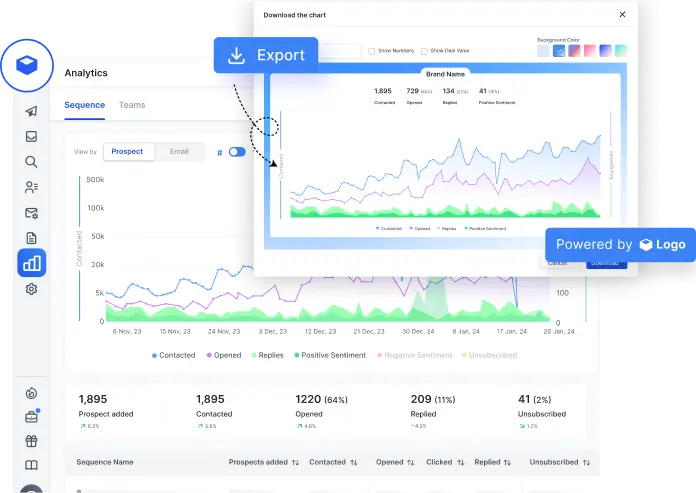This screenshot has width=696, height=493.
Task: Pick the pink background color swatch
Action: click(590, 51)
